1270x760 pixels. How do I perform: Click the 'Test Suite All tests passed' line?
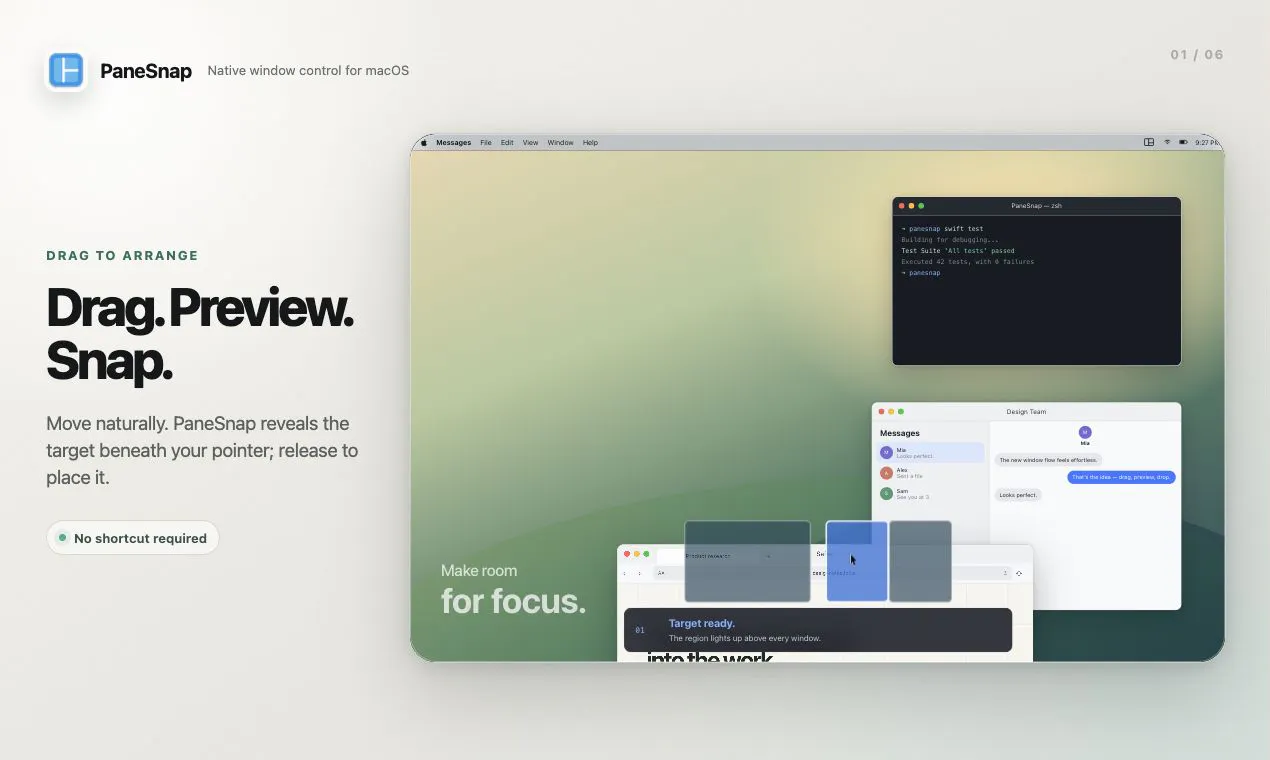(x=958, y=251)
